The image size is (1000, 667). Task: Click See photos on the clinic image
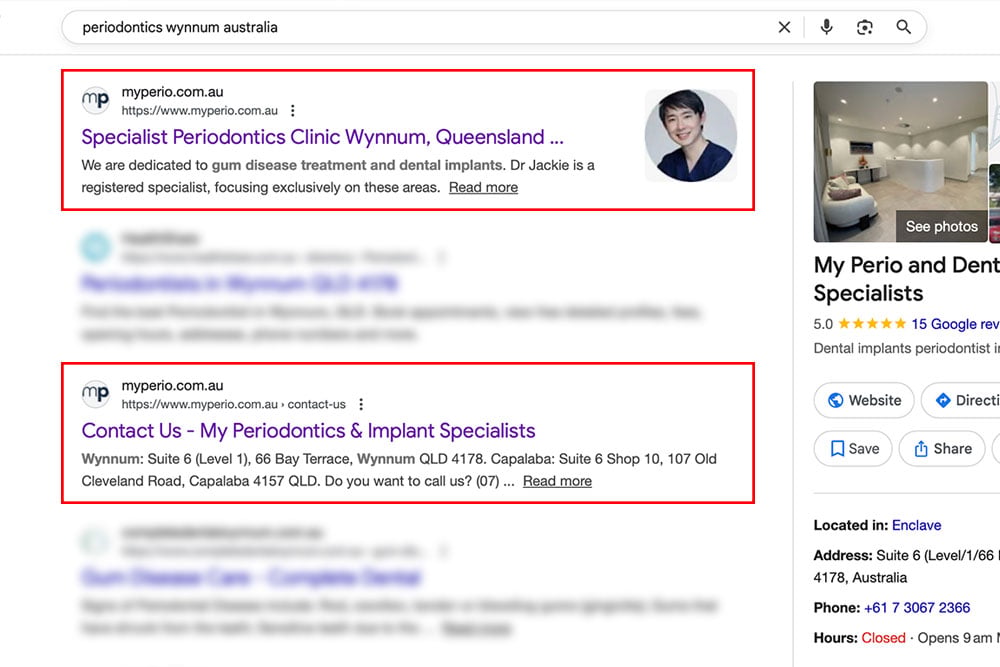click(941, 226)
